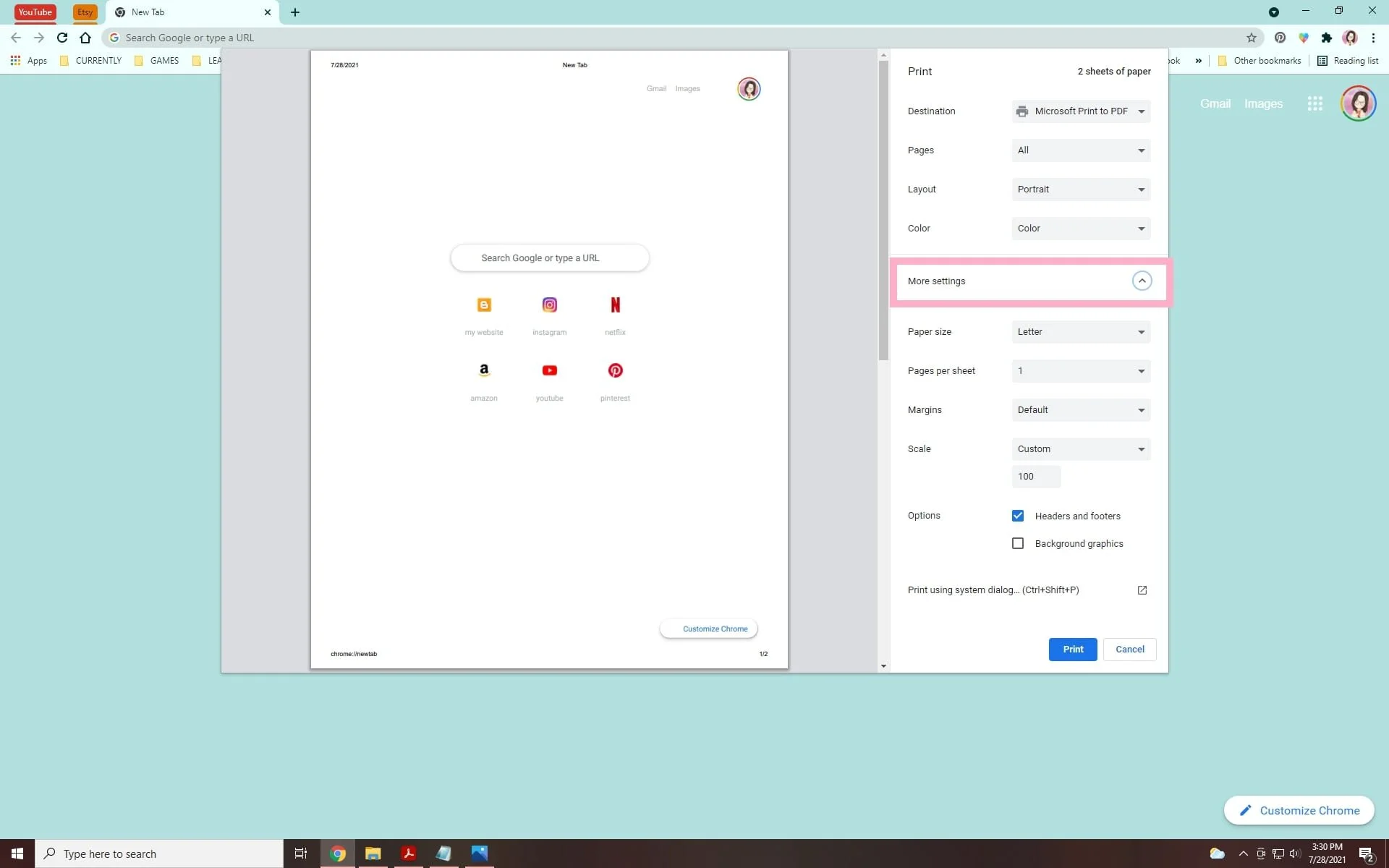Viewport: 1389px width, 868px height.
Task: Select the Instagram shortcut in the preview
Action: tap(550, 305)
